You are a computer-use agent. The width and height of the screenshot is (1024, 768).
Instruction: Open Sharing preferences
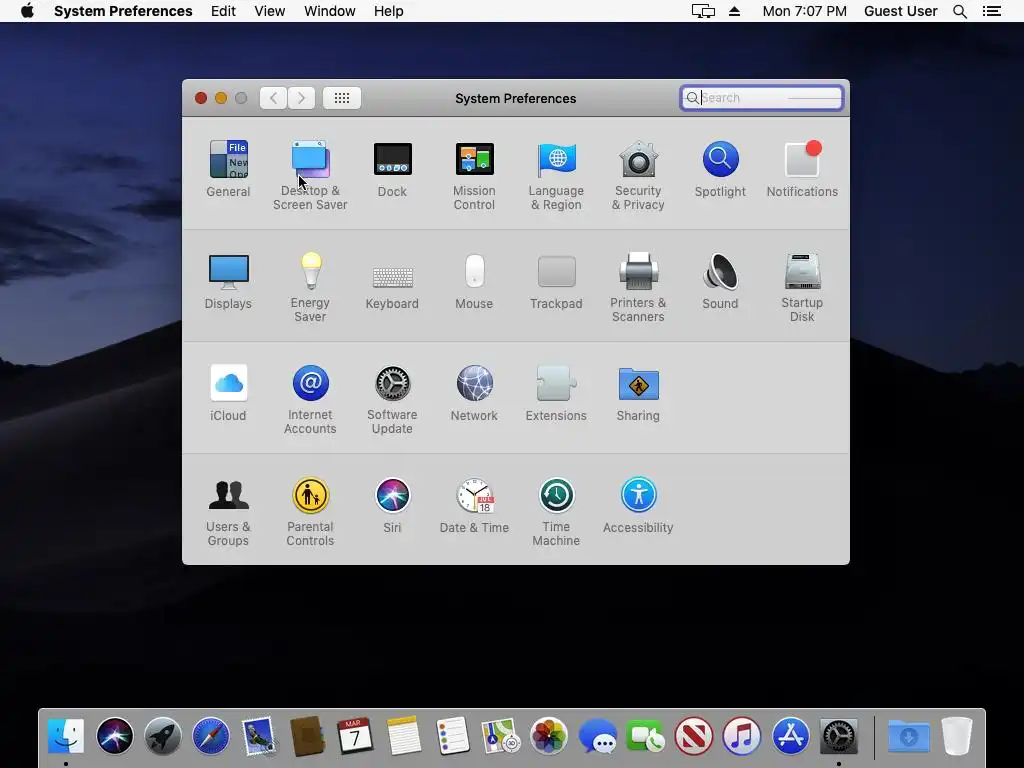click(638, 393)
